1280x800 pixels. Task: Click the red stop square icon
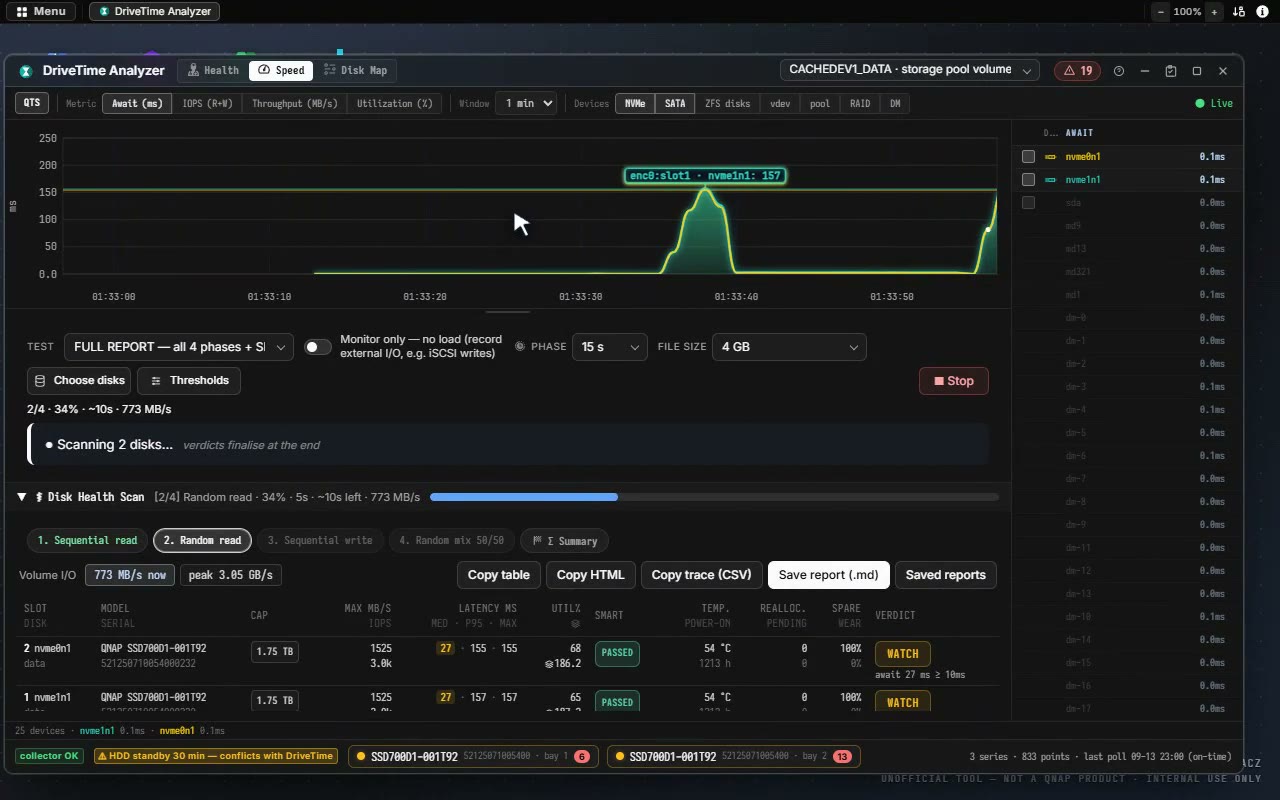click(x=939, y=381)
